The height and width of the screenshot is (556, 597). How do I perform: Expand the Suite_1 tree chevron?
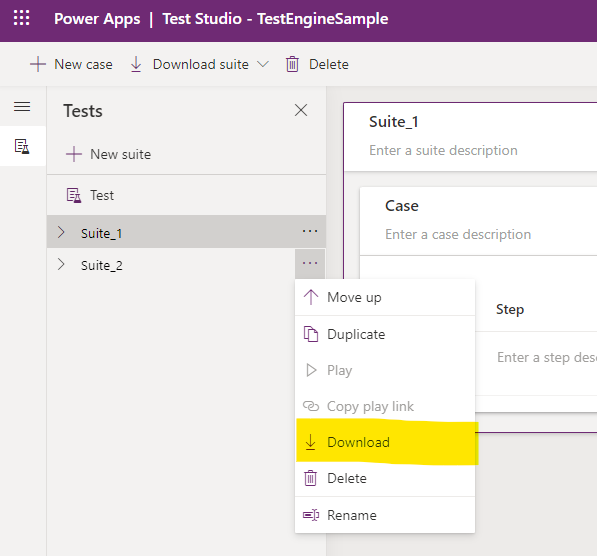pos(61,232)
